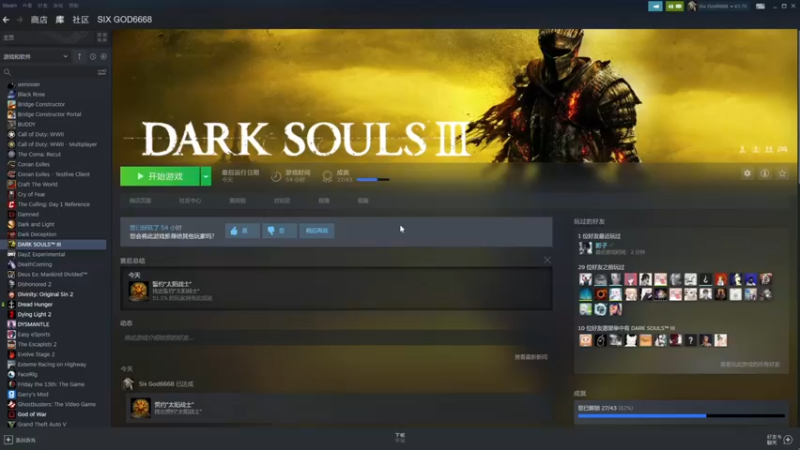Go back with the left arrow

click(6, 19)
